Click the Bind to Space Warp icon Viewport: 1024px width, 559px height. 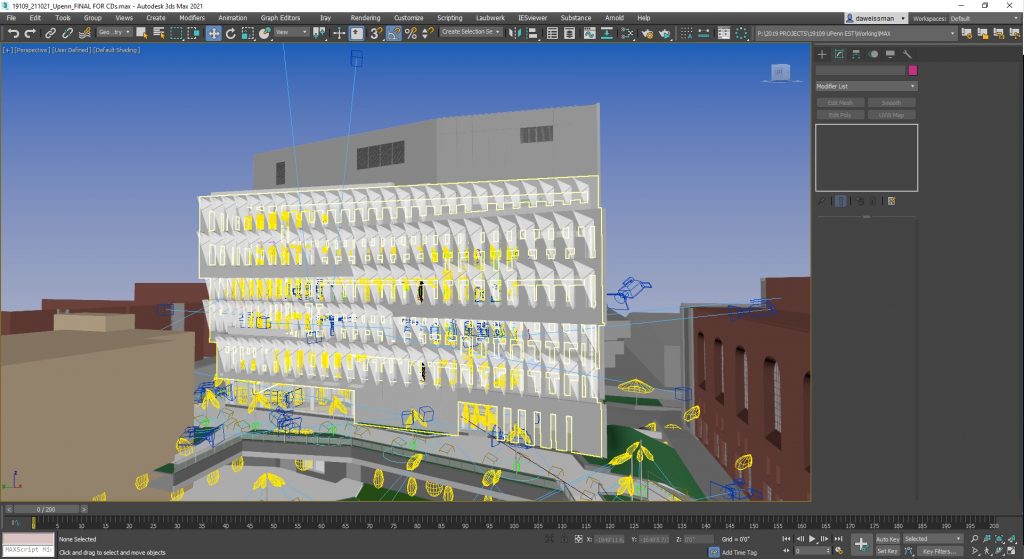pyautogui.click(x=84, y=33)
